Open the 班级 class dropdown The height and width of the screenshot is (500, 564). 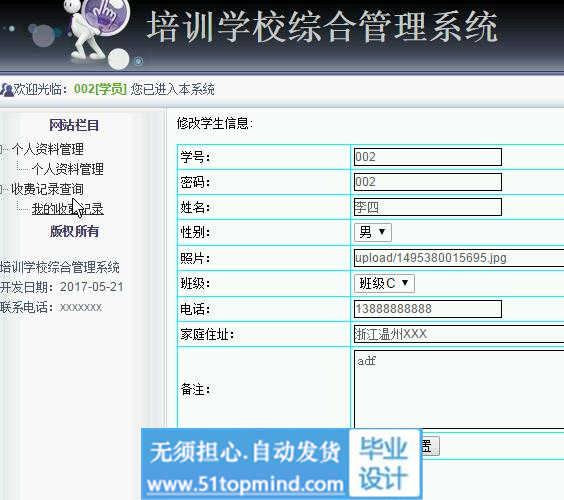[x=384, y=283]
